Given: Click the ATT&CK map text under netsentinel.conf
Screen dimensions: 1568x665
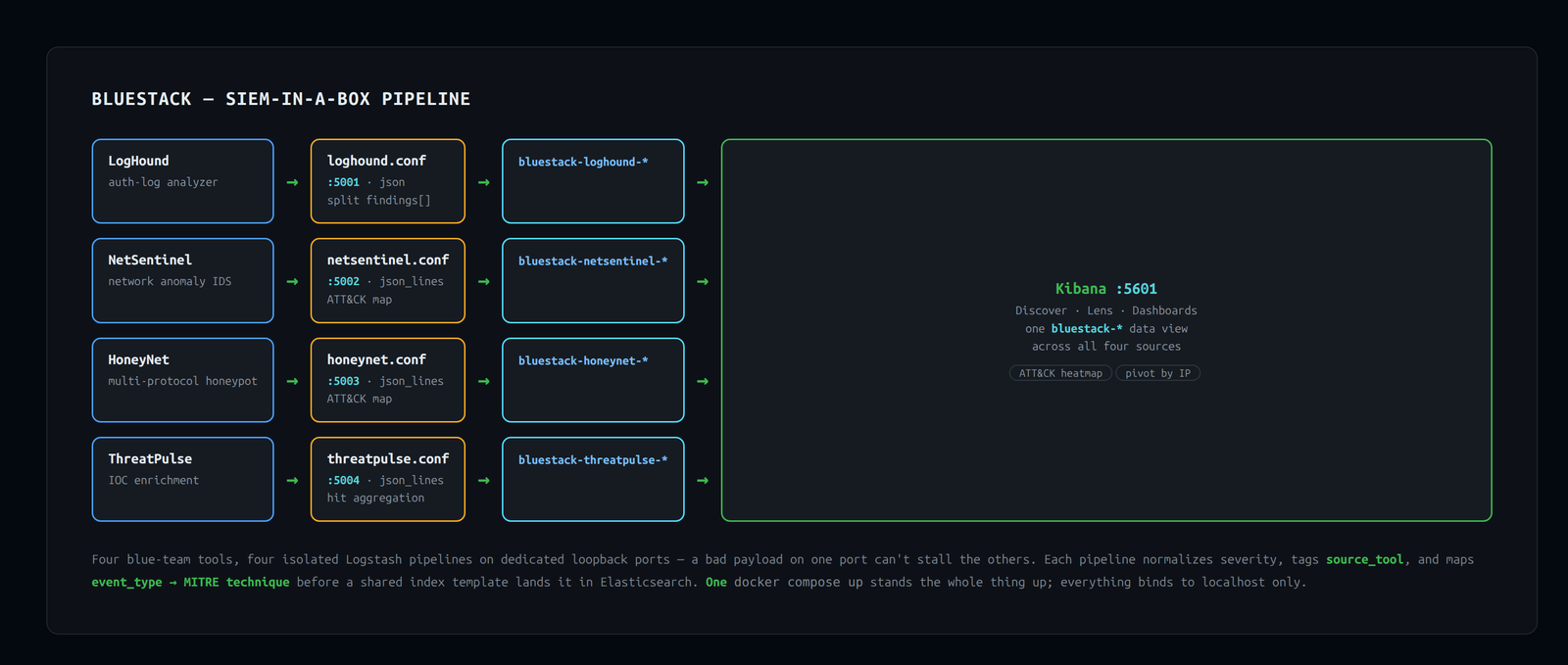Looking at the screenshot, I should (360, 299).
